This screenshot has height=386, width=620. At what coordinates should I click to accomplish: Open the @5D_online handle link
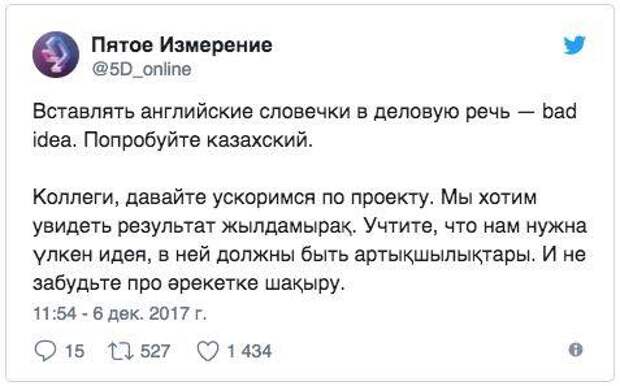[x=142, y=69]
